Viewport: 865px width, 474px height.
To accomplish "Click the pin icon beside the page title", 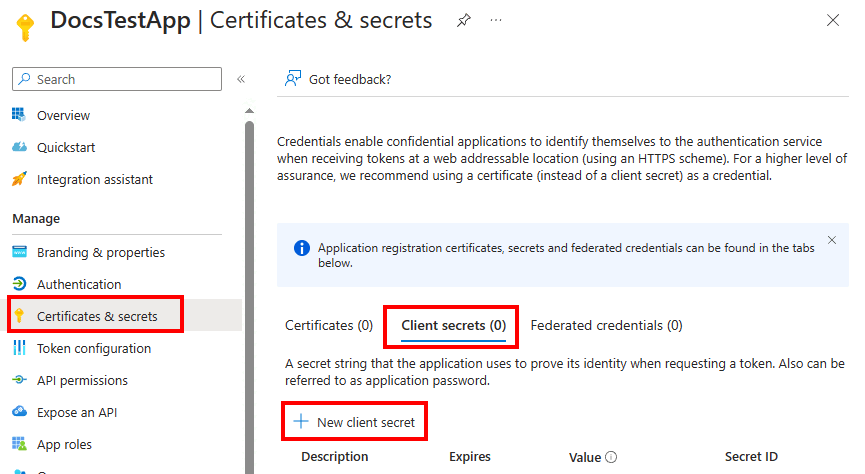I will coord(463,20).
